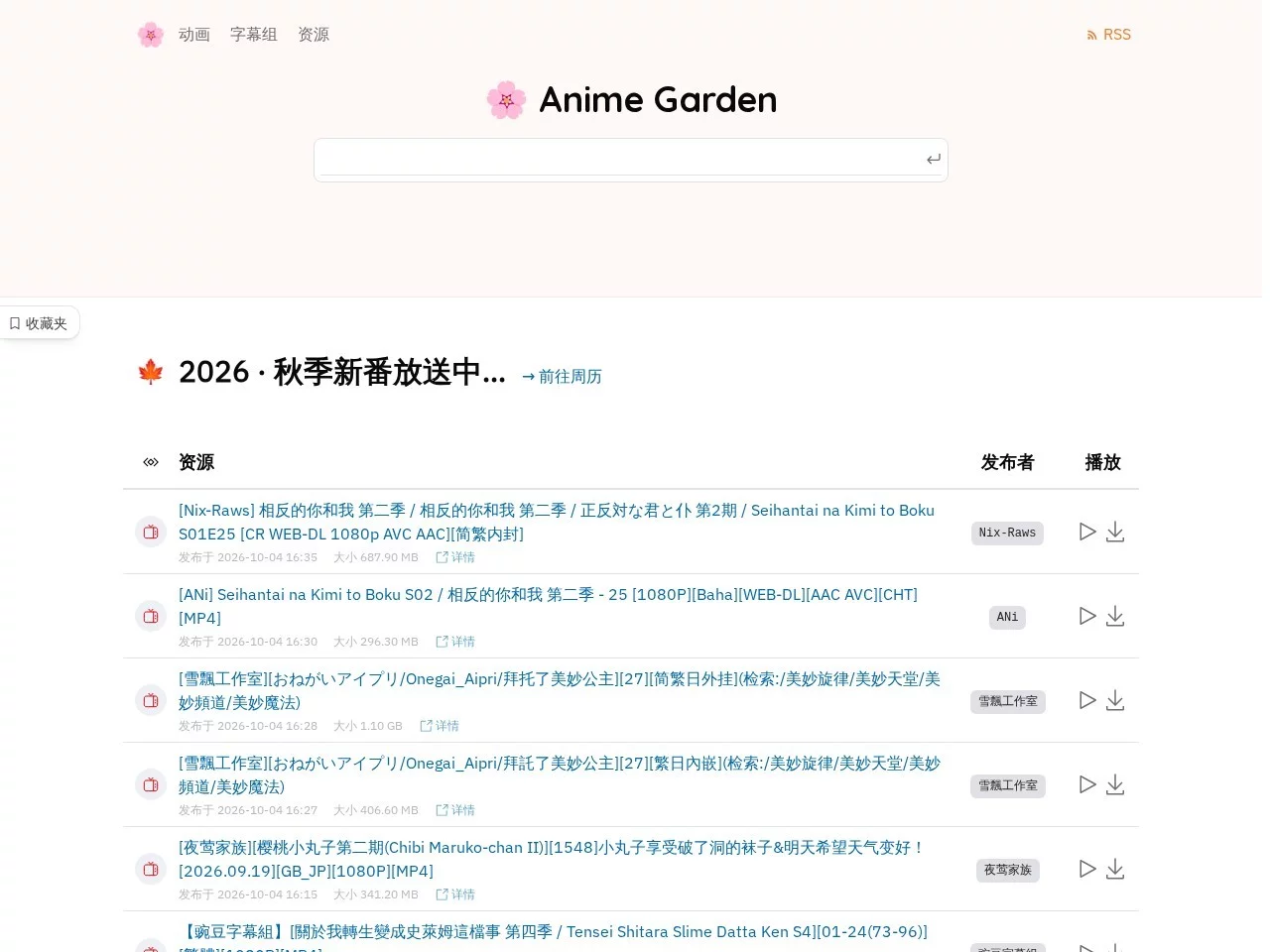The image size is (1270, 952).
Task: Open 详情 for the ANi resource
Action: click(x=455, y=642)
